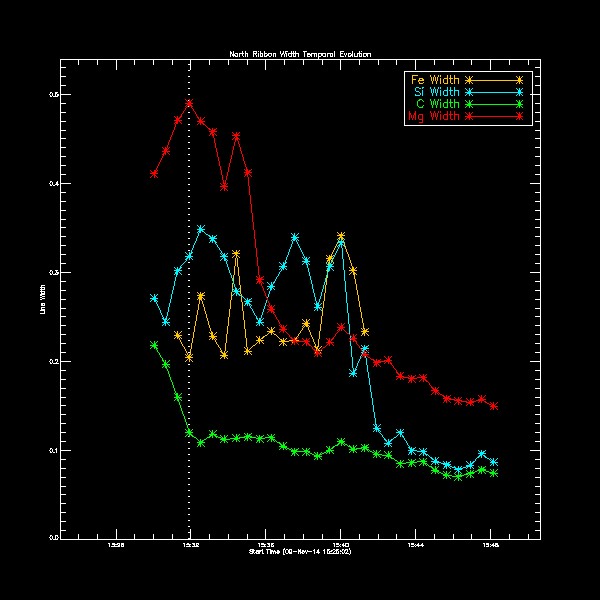Click the Start Time x-axis title

[x=300, y=552]
